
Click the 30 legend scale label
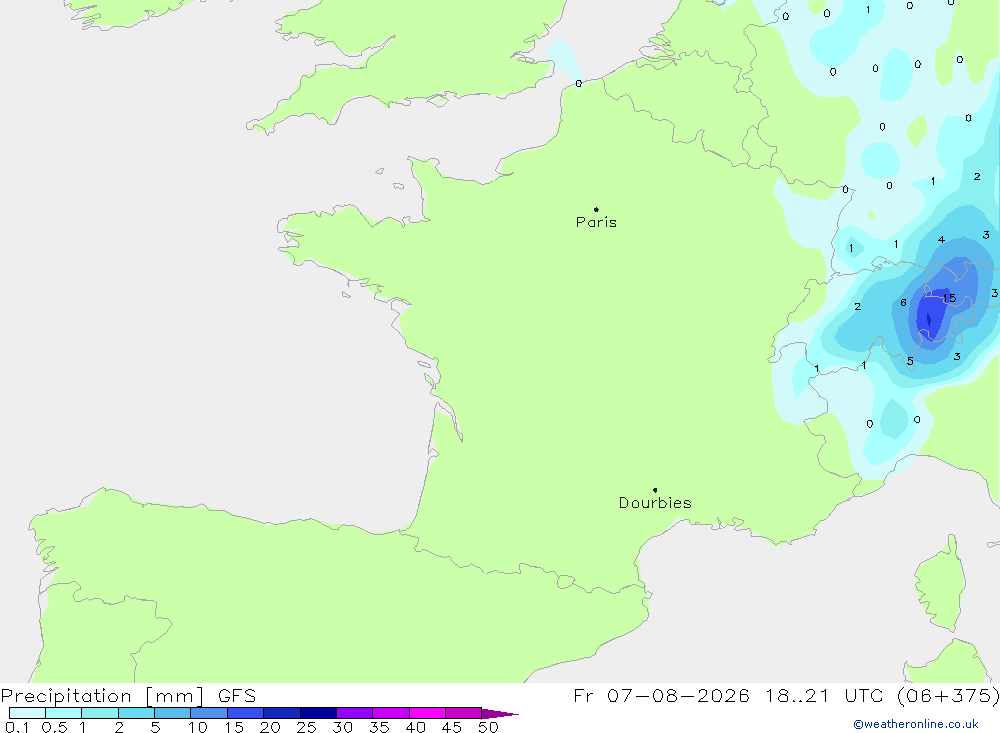(x=343, y=727)
